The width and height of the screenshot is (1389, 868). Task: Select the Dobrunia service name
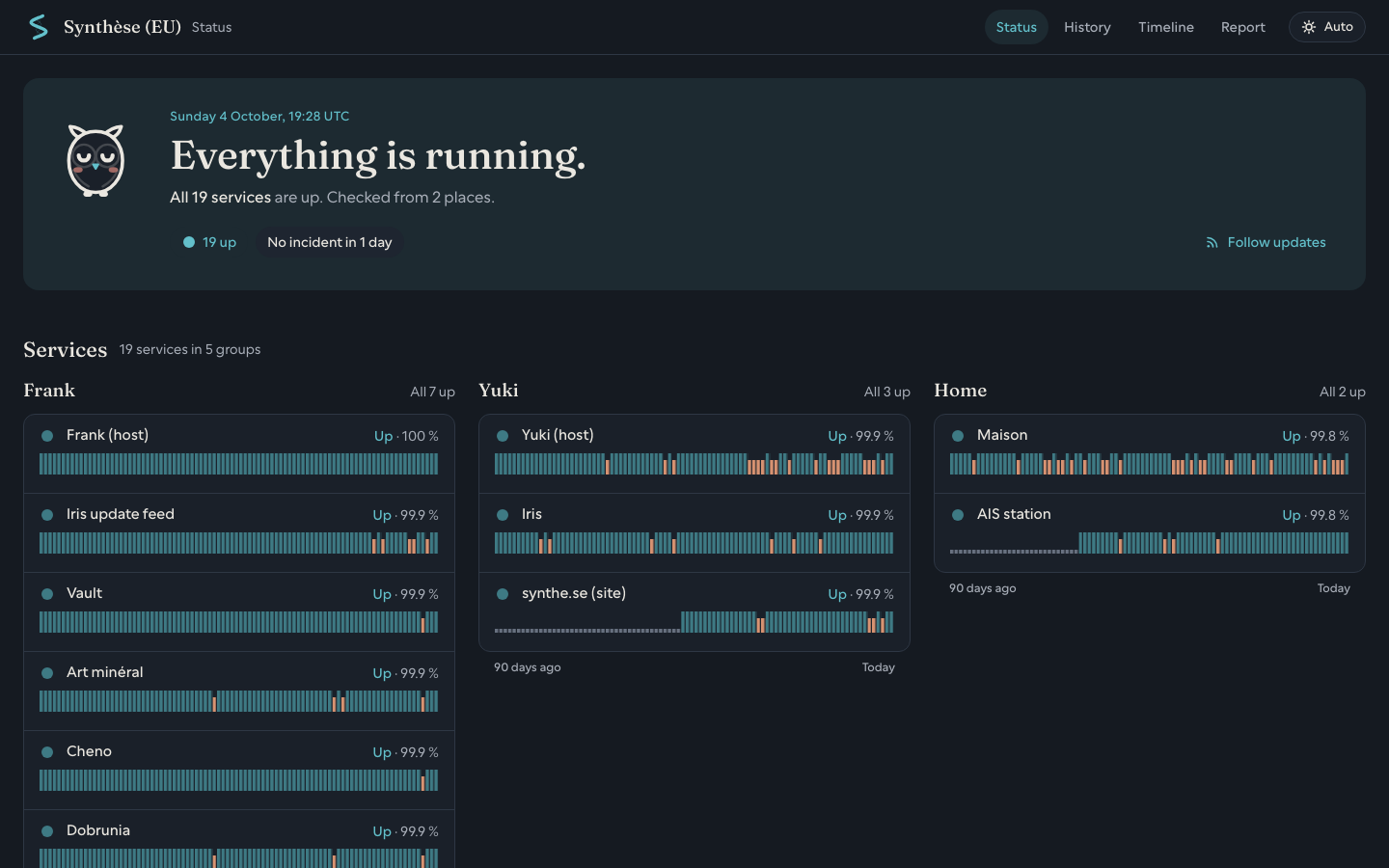pos(98,830)
